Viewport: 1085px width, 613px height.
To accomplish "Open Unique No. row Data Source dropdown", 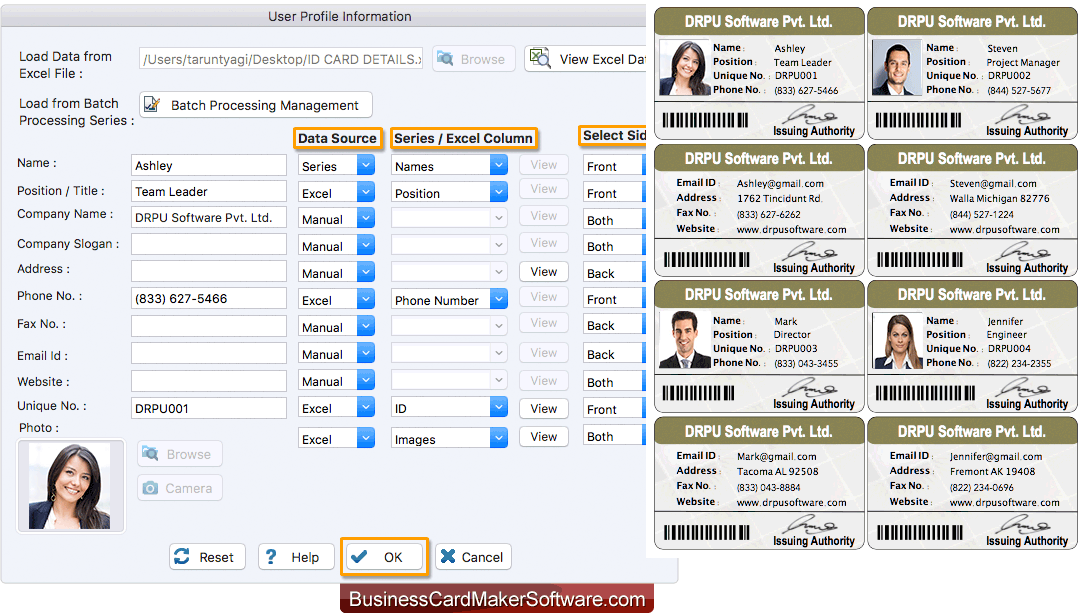I will click(x=336, y=408).
